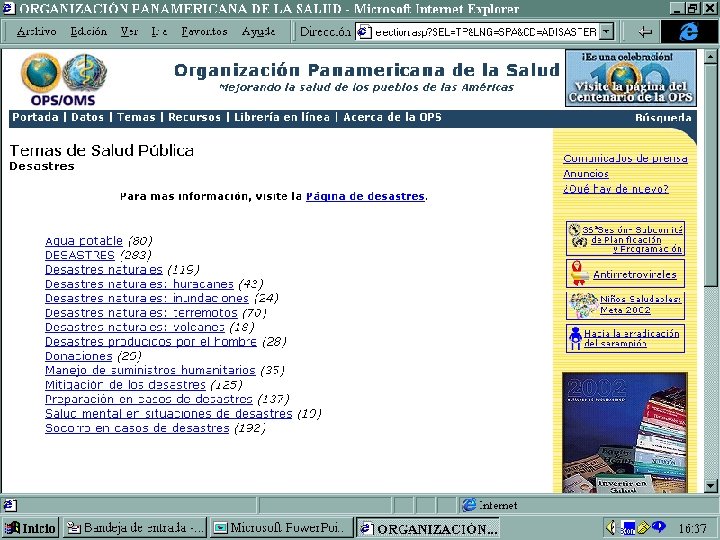Follow the Página de desastres link
Viewport: 720px width, 540px height.
tap(365, 196)
